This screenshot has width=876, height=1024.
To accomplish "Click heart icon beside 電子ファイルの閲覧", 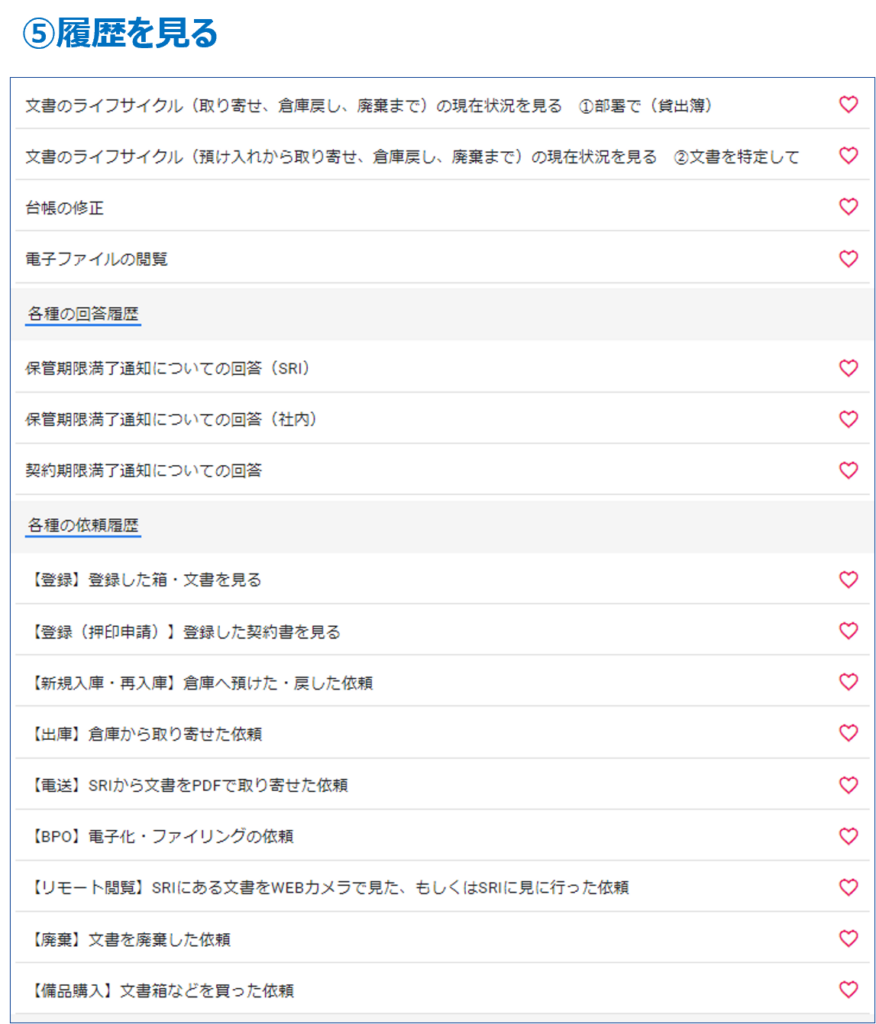I will (x=848, y=258).
